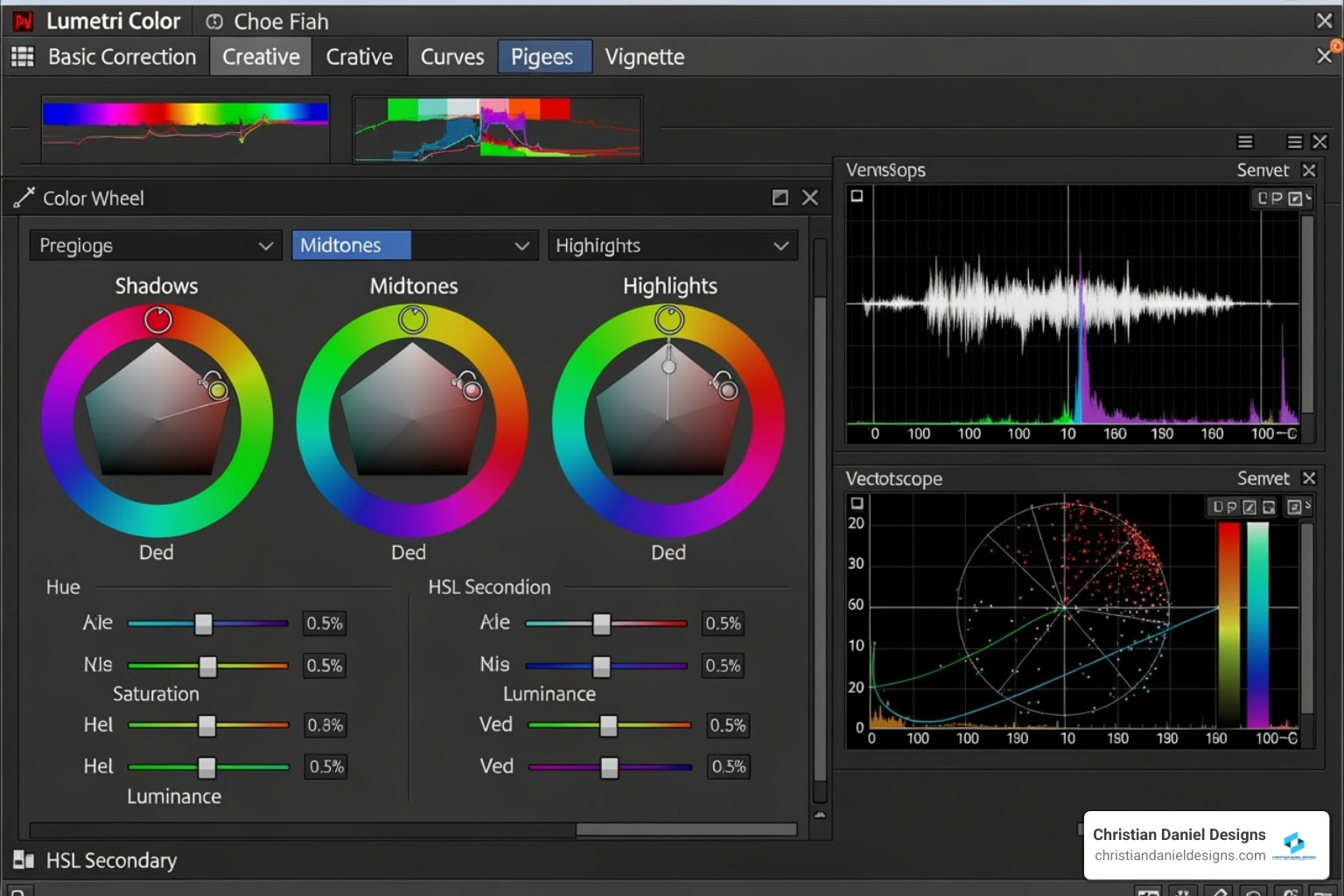Select the Vignette tab
Viewport: 1344px width, 896px height.
644,57
